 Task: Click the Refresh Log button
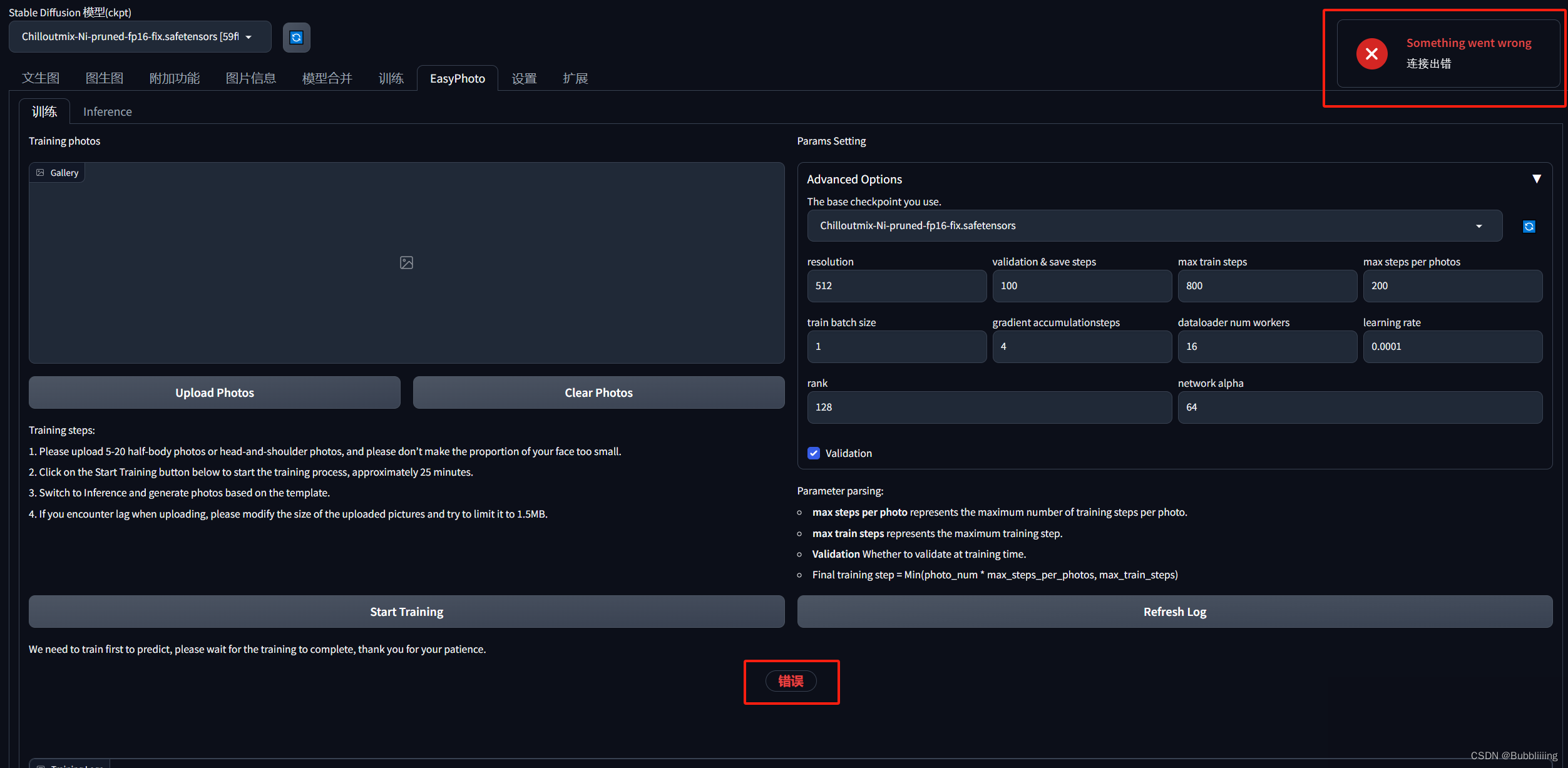[x=1175, y=612]
